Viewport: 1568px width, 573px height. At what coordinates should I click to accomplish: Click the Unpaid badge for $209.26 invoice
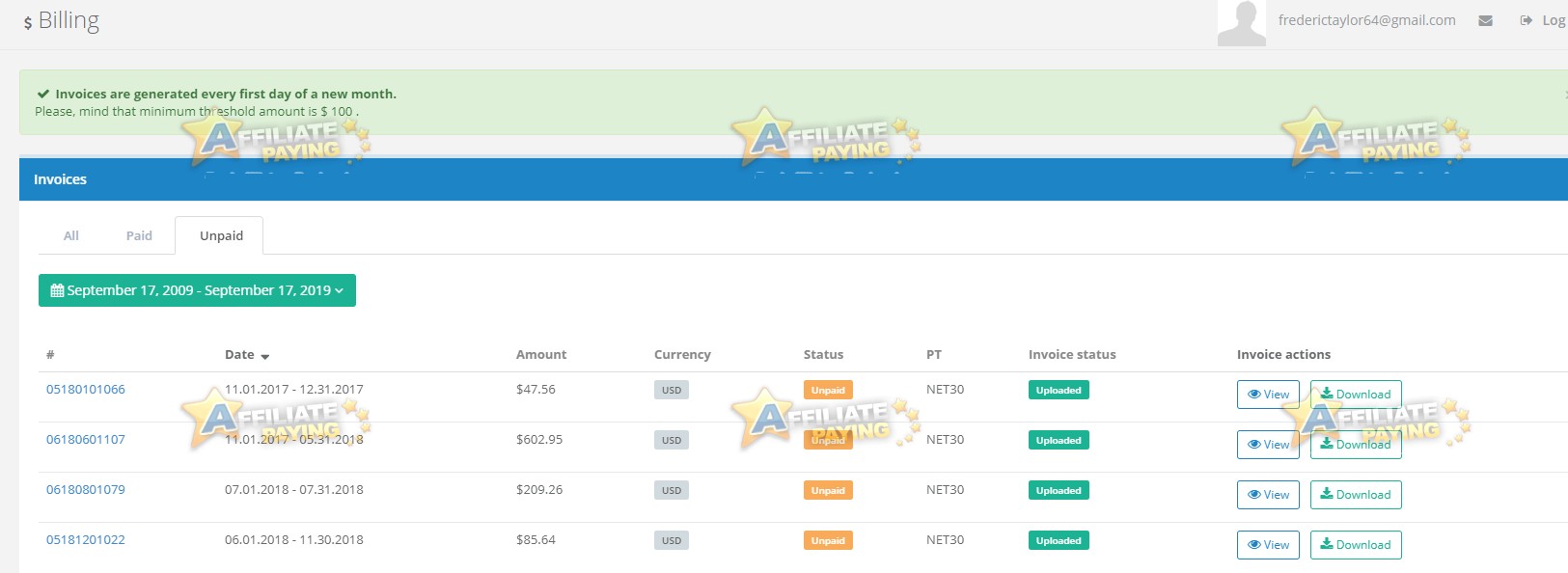[x=828, y=491]
